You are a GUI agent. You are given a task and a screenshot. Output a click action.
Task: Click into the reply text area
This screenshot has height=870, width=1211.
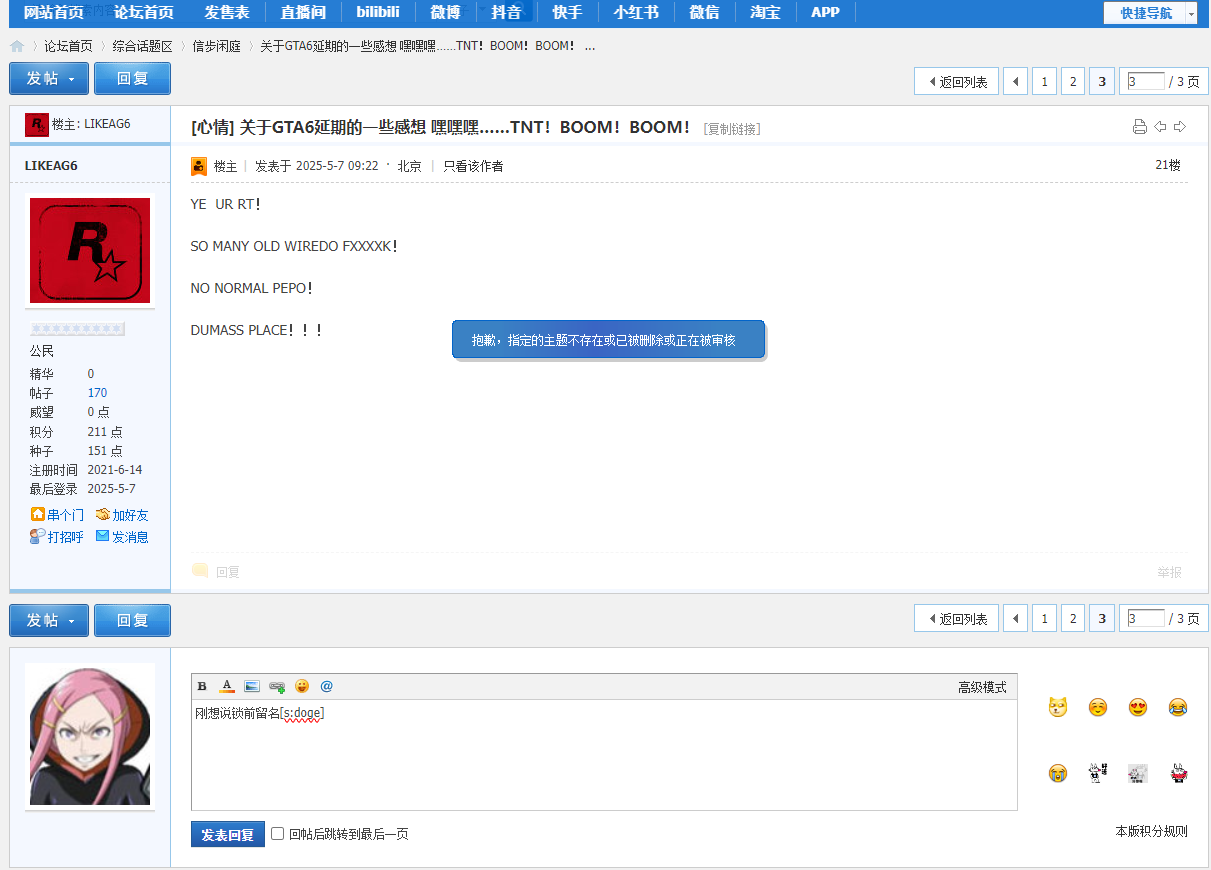click(x=604, y=754)
